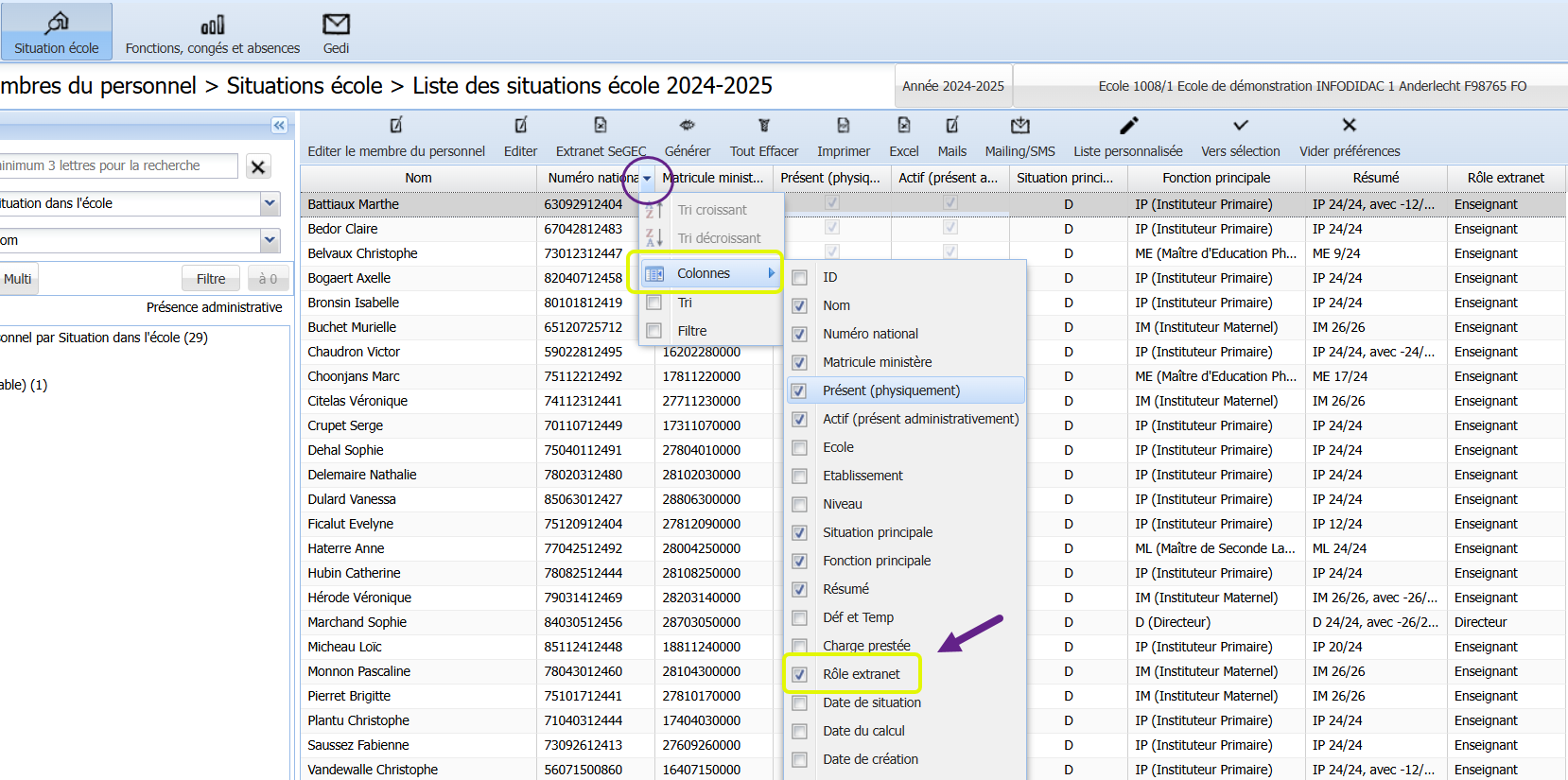This screenshot has height=780, width=1568.
Task: Click the Multi button
Action: (18, 279)
